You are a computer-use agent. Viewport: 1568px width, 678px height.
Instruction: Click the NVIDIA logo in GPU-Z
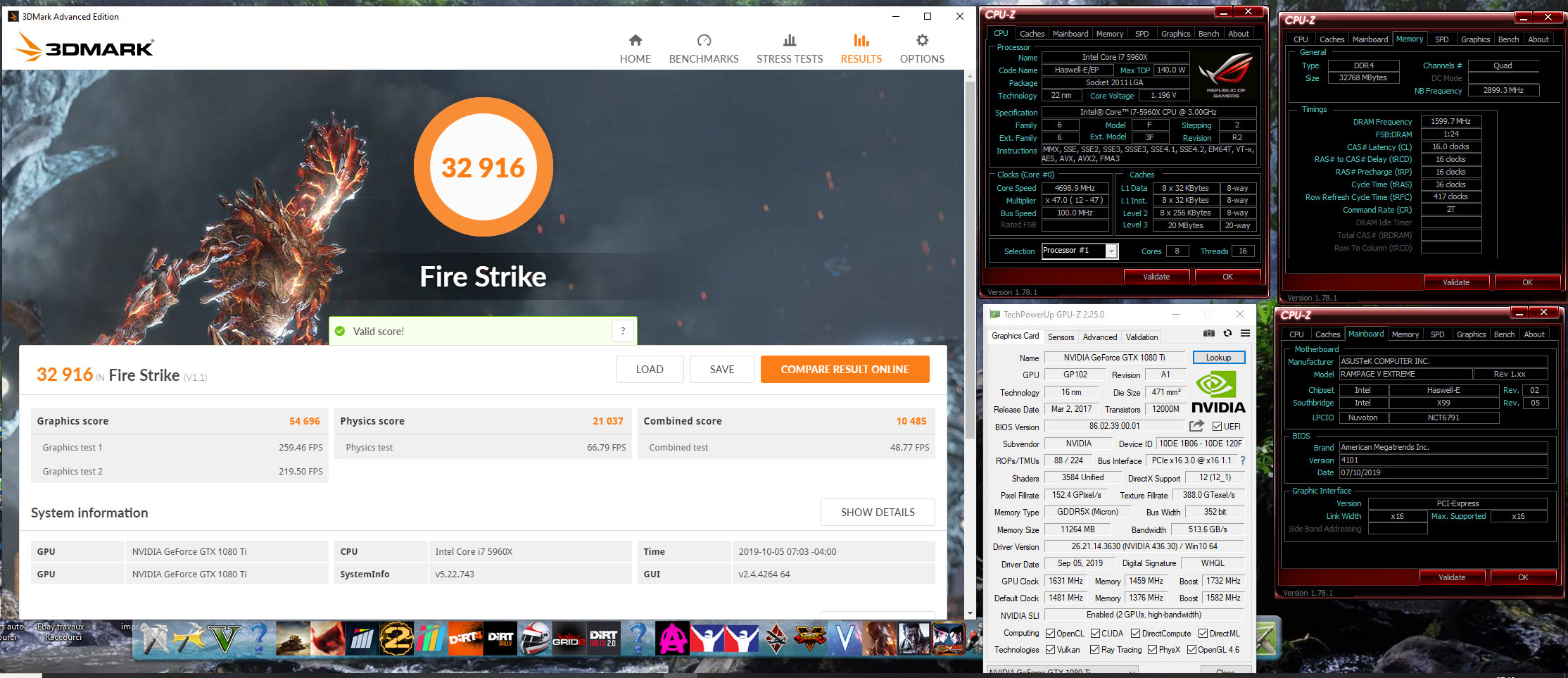tap(1218, 392)
